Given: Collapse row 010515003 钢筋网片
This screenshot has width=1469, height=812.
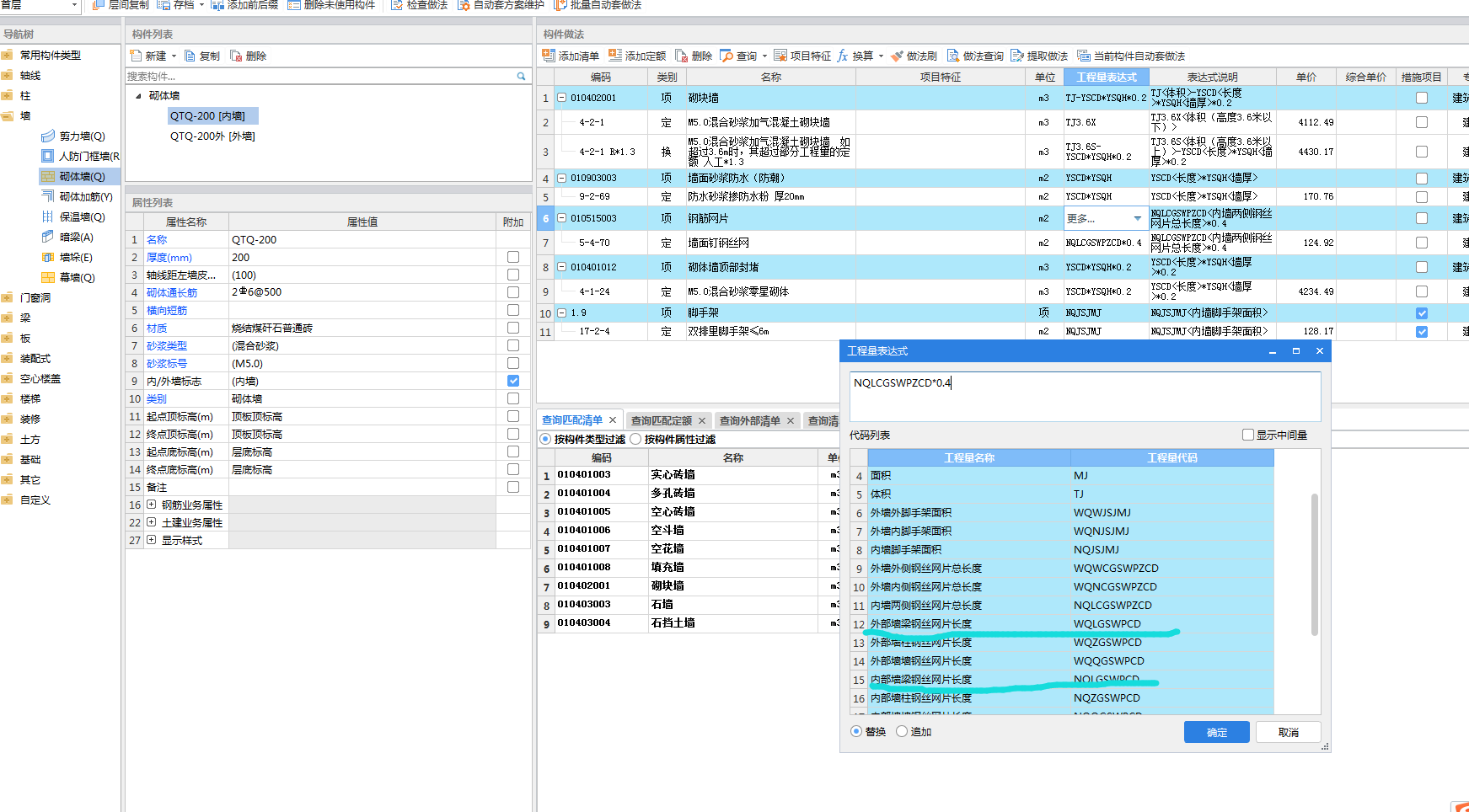Looking at the screenshot, I should [562, 218].
